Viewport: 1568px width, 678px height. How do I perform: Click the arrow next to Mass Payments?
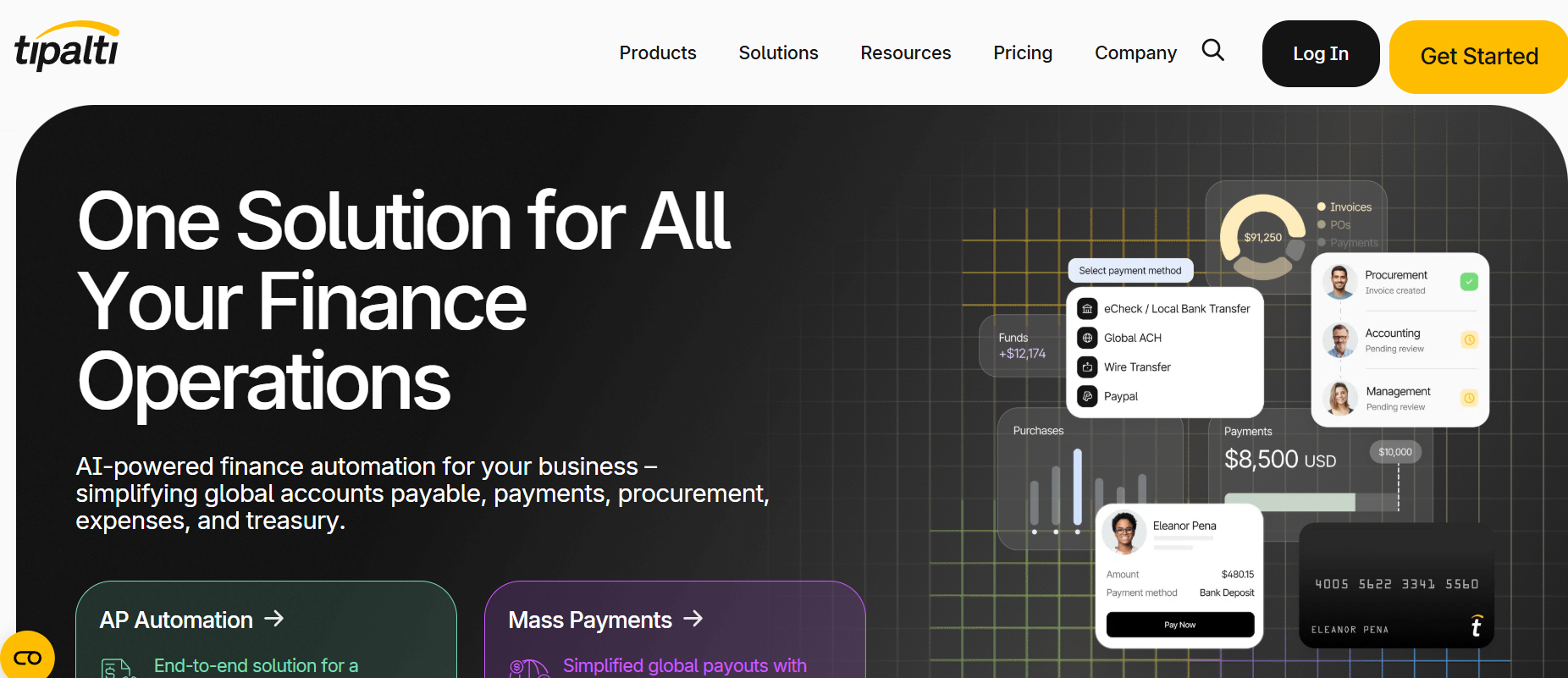pos(693,619)
